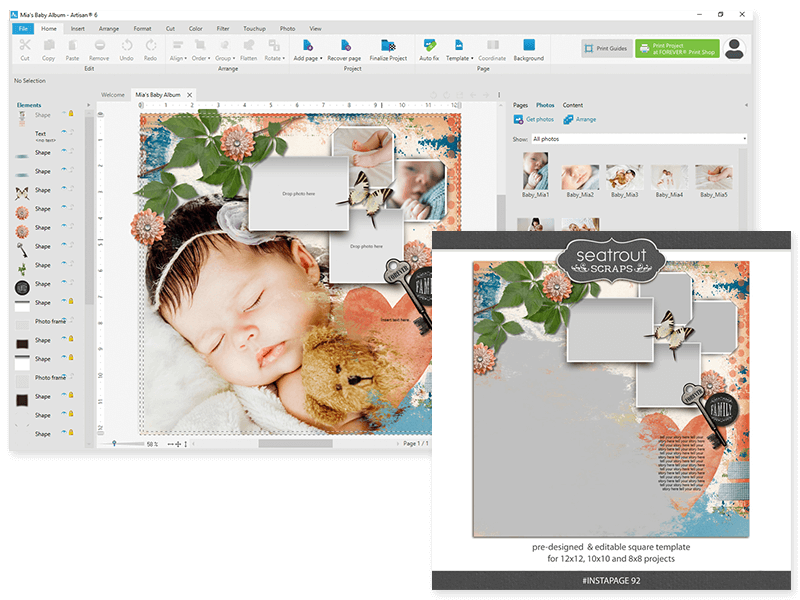The height and width of the screenshot is (600, 800).
Task: Click the Flatten icon in Arrange group
Action: pyautogui.click(x=248, y=45)
